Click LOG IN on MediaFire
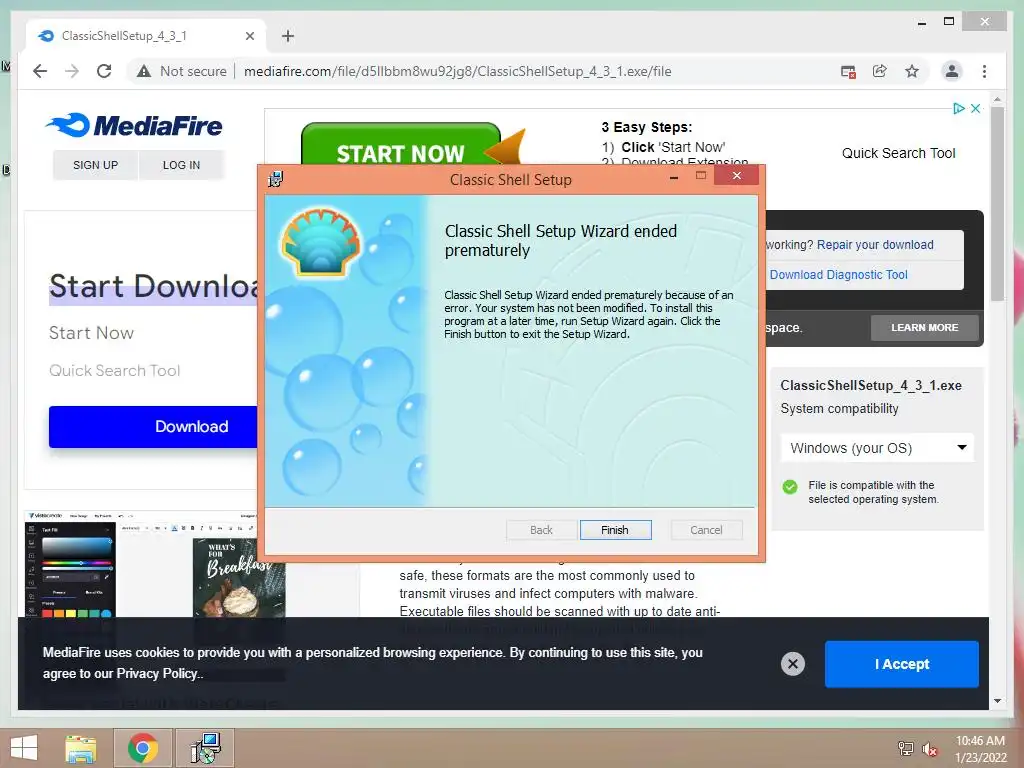The width and height of the screenshot is (1024, 768). point(182,165)
